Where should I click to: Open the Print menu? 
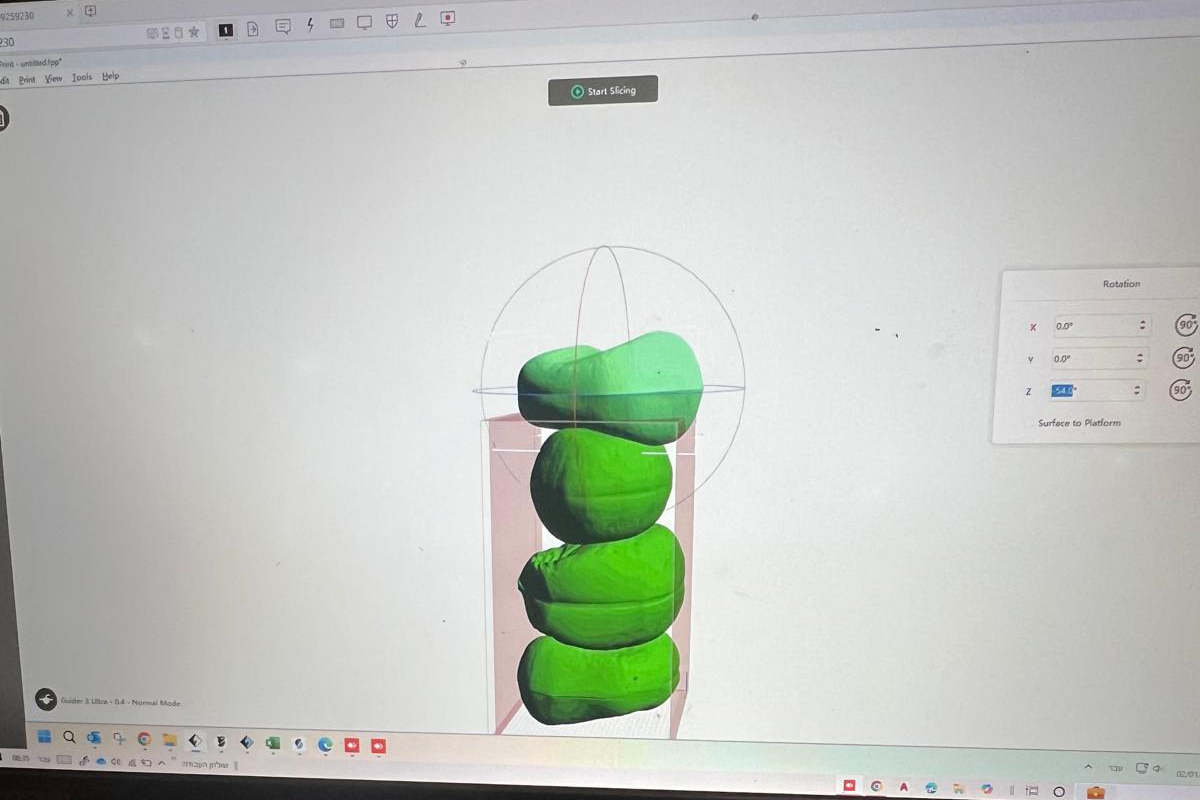27,79
